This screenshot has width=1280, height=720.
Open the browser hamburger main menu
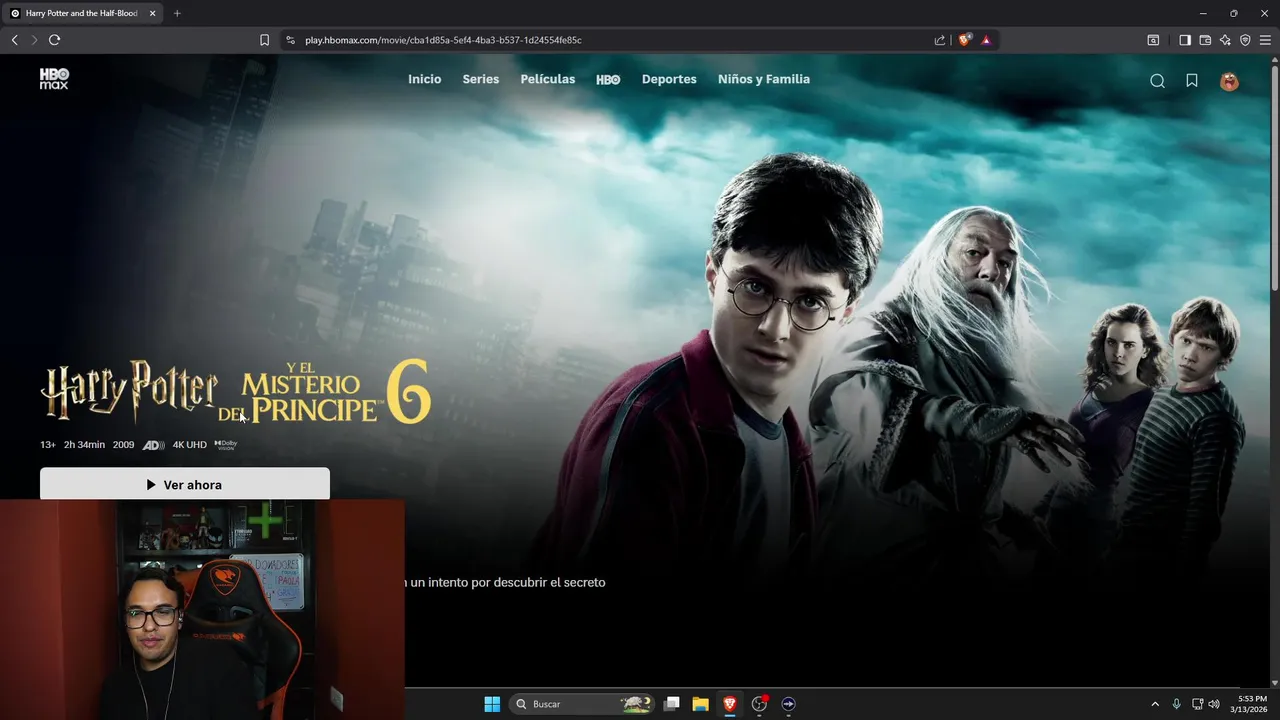(x=1266, y=40)
